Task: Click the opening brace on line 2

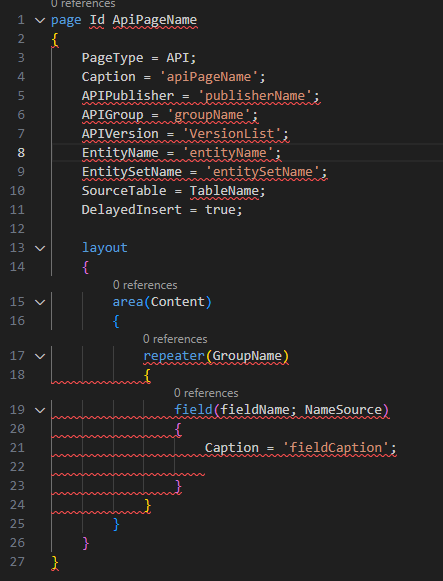Action: tap(55, 39)
